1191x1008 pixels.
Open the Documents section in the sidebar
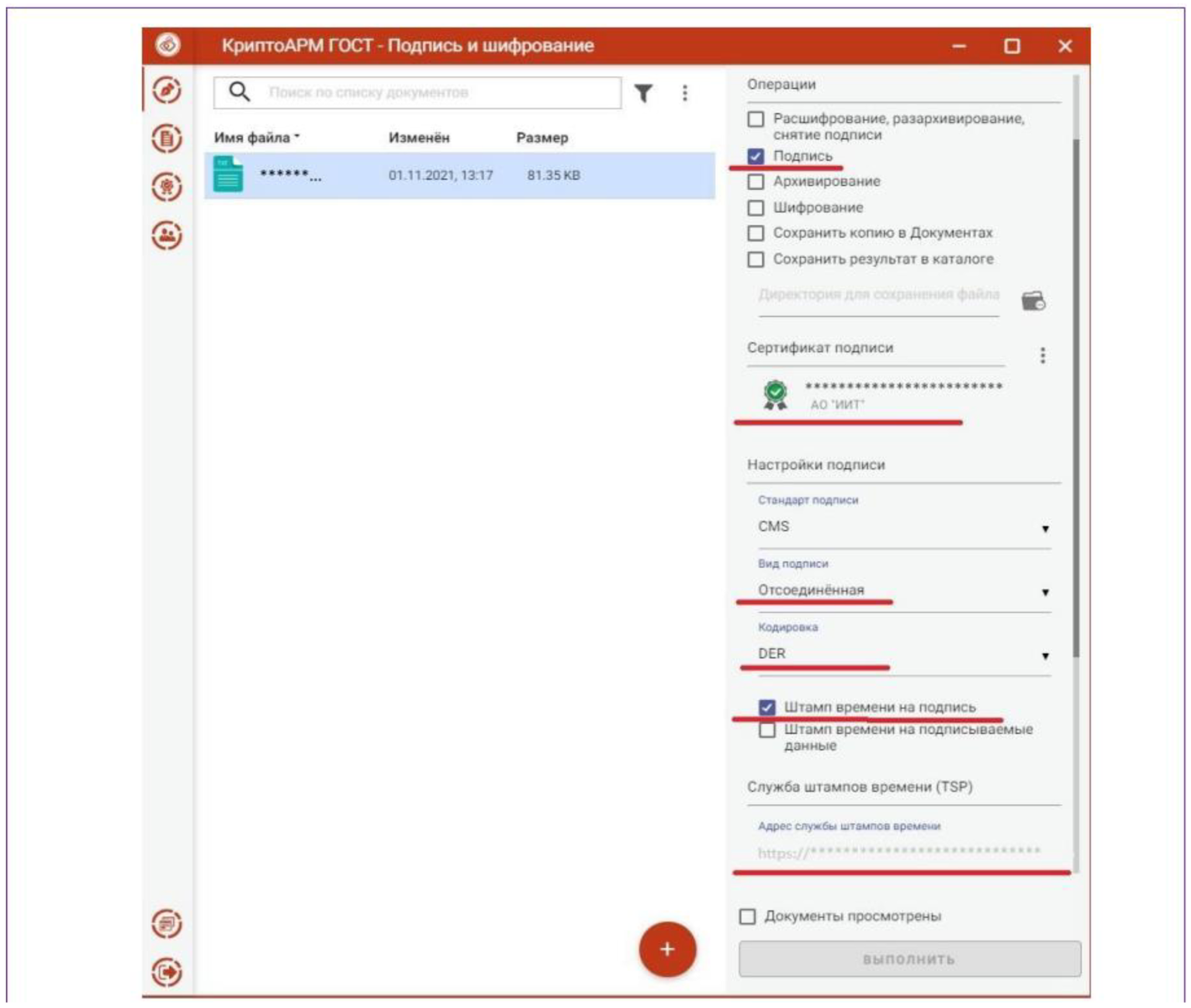click(x=167, y=139)
